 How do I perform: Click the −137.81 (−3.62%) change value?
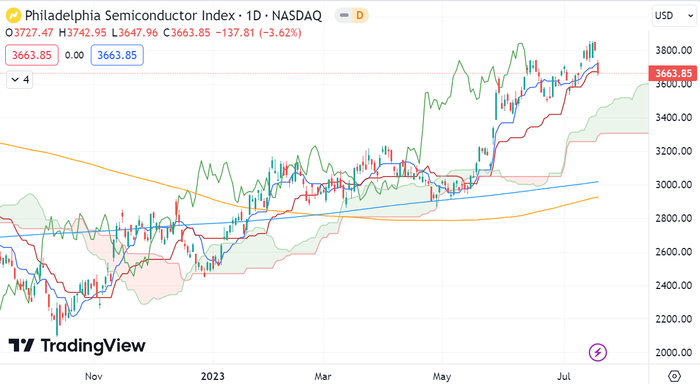point(258,33)
